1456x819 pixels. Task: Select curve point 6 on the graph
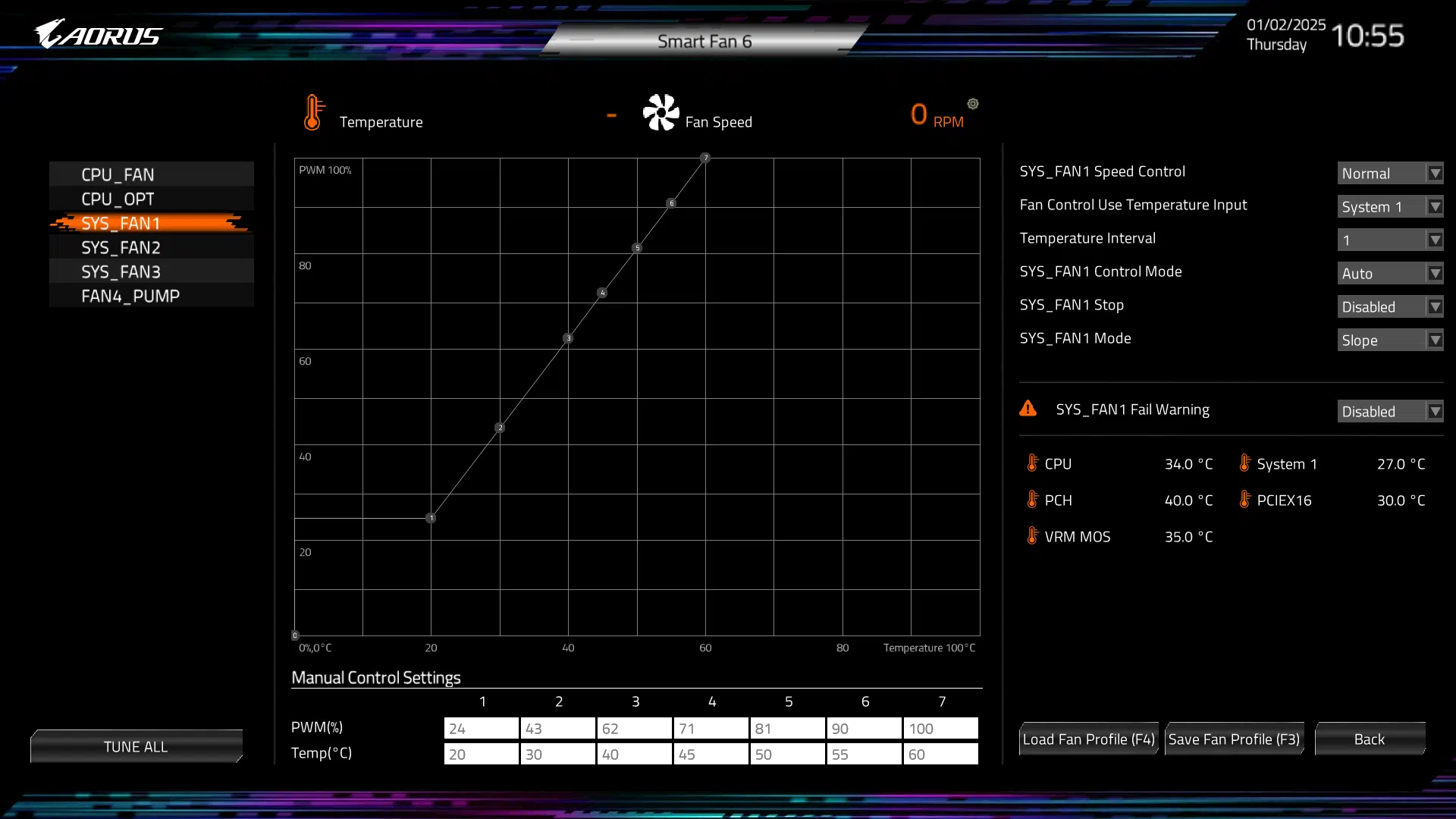(x=671, y=203)
